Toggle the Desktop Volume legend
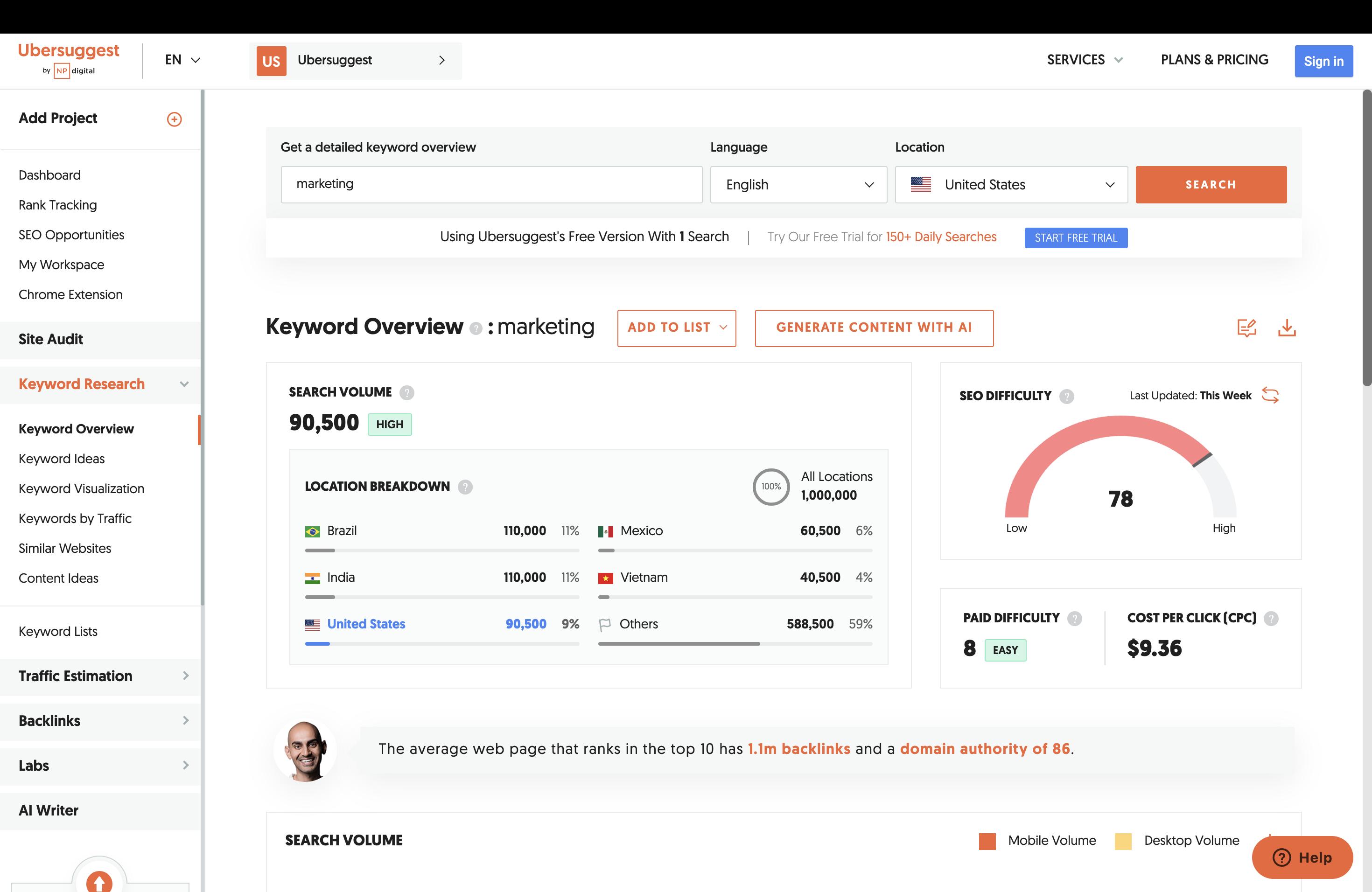 point(1191,840)
